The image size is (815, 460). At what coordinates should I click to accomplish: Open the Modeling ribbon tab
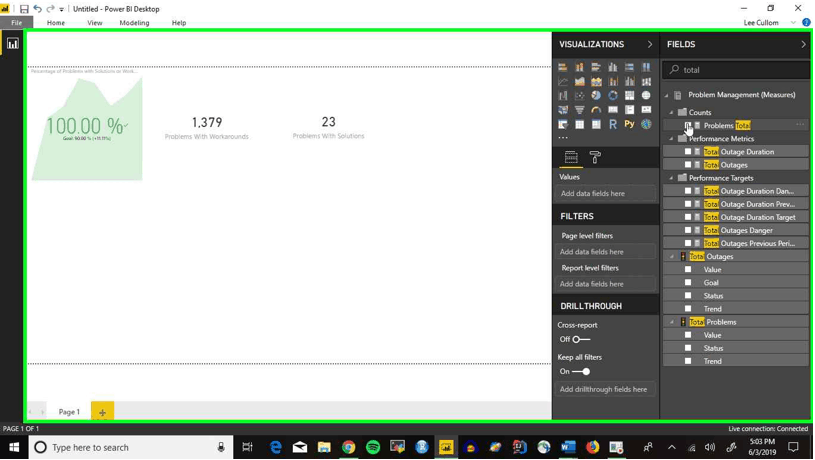pos(134,23)
